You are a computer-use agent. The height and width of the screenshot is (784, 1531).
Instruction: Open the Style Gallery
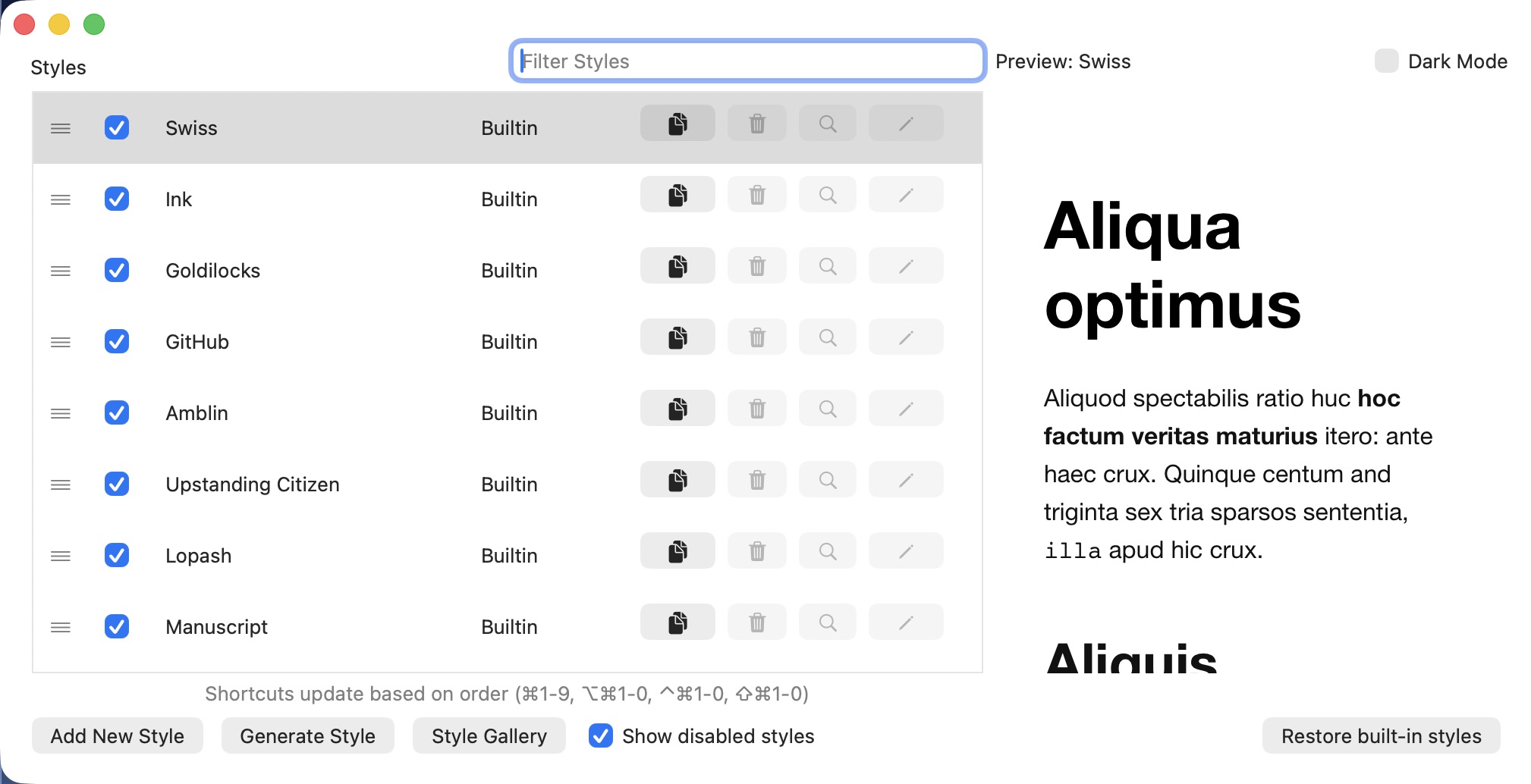click(489, 735)
